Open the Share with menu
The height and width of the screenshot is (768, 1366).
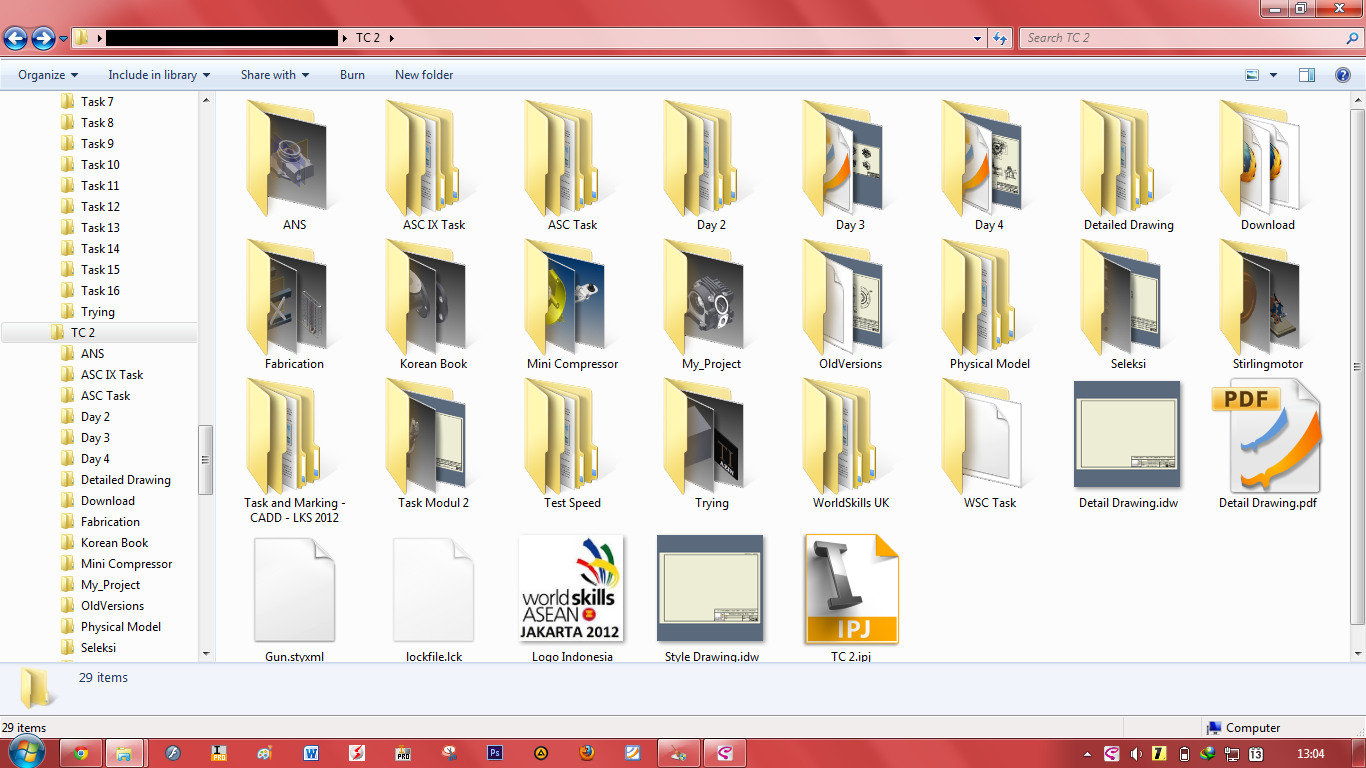pos(274,74)
